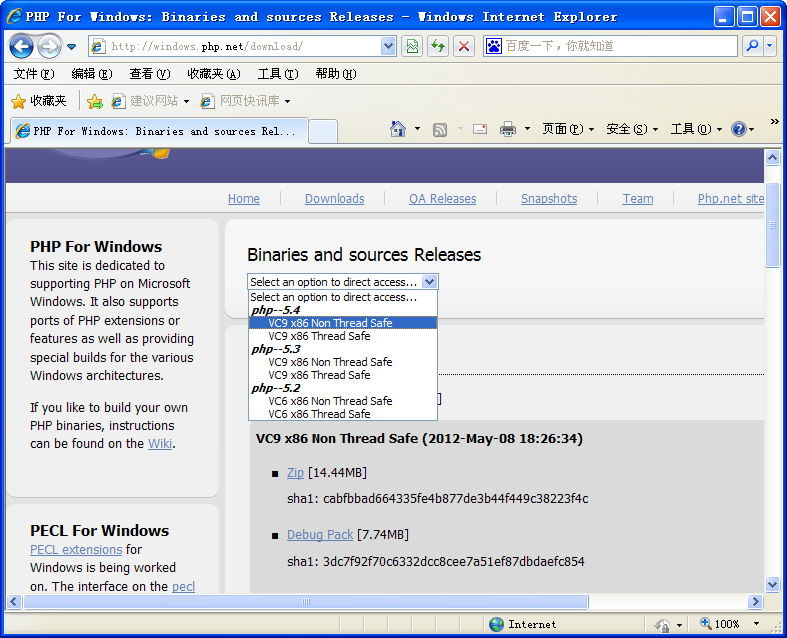Click the vertical scrollbar up arrow
This screenshot has width=787, height=638.
pyautogui.click(x=772, y=158)
